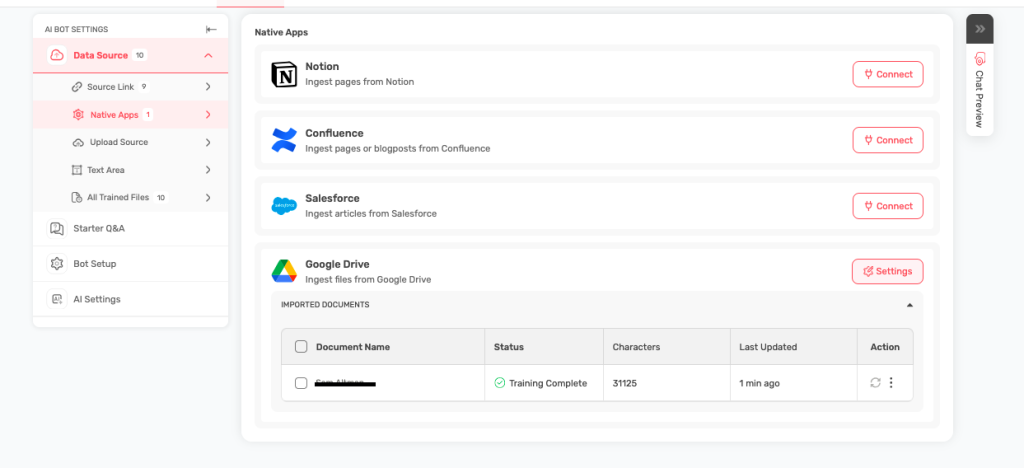
Task: Click the Salesforce cloud logo
Action: coord(284,206)
